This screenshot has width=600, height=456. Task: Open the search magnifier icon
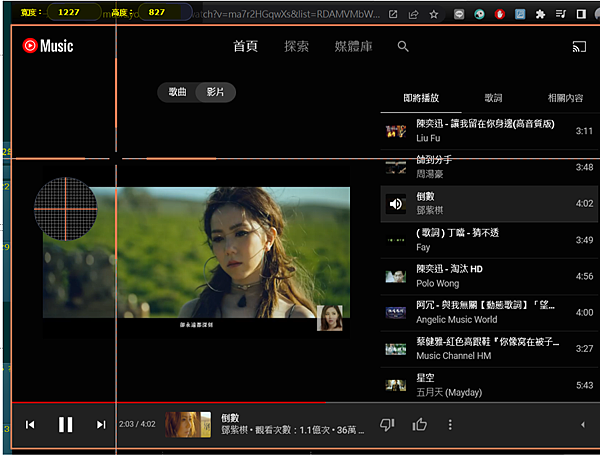(x=403, y=46)
